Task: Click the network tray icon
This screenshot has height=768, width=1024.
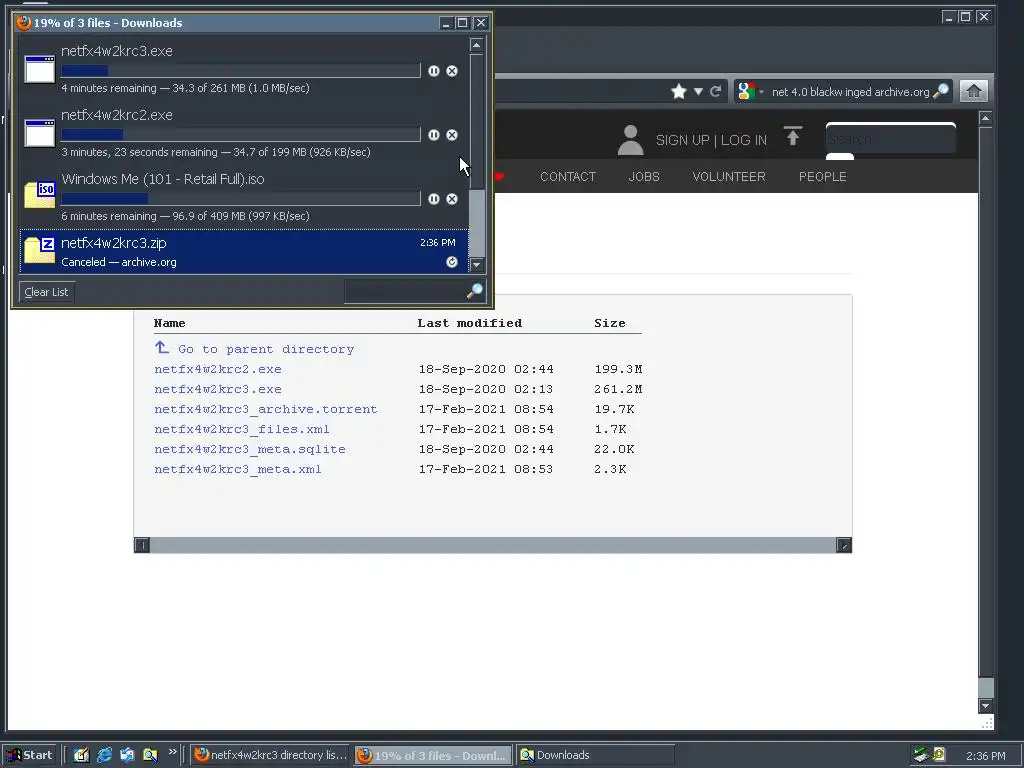Action: pos(921,755)
